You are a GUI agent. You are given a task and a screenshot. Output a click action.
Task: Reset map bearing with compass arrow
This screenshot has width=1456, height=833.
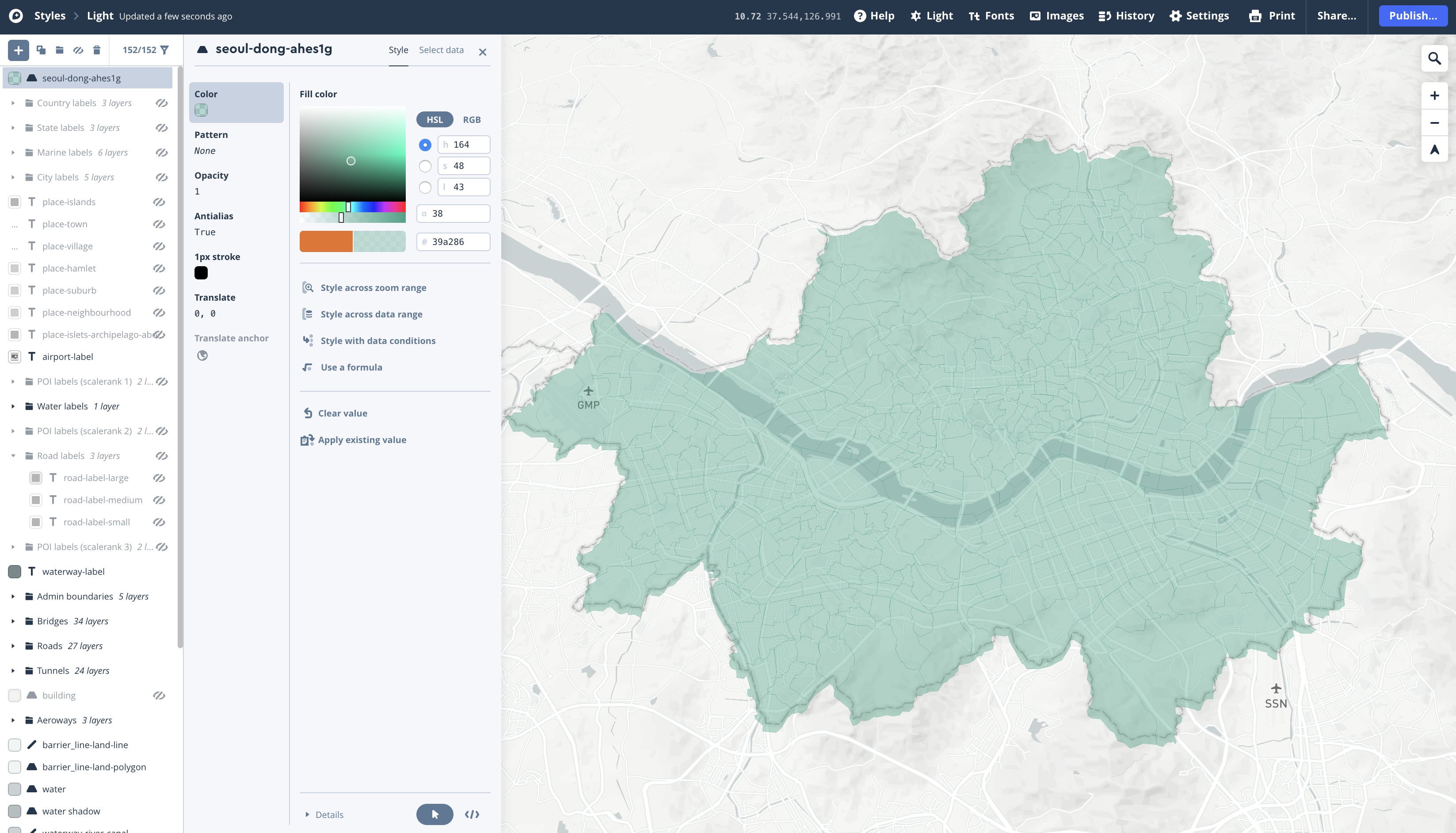1434,150
